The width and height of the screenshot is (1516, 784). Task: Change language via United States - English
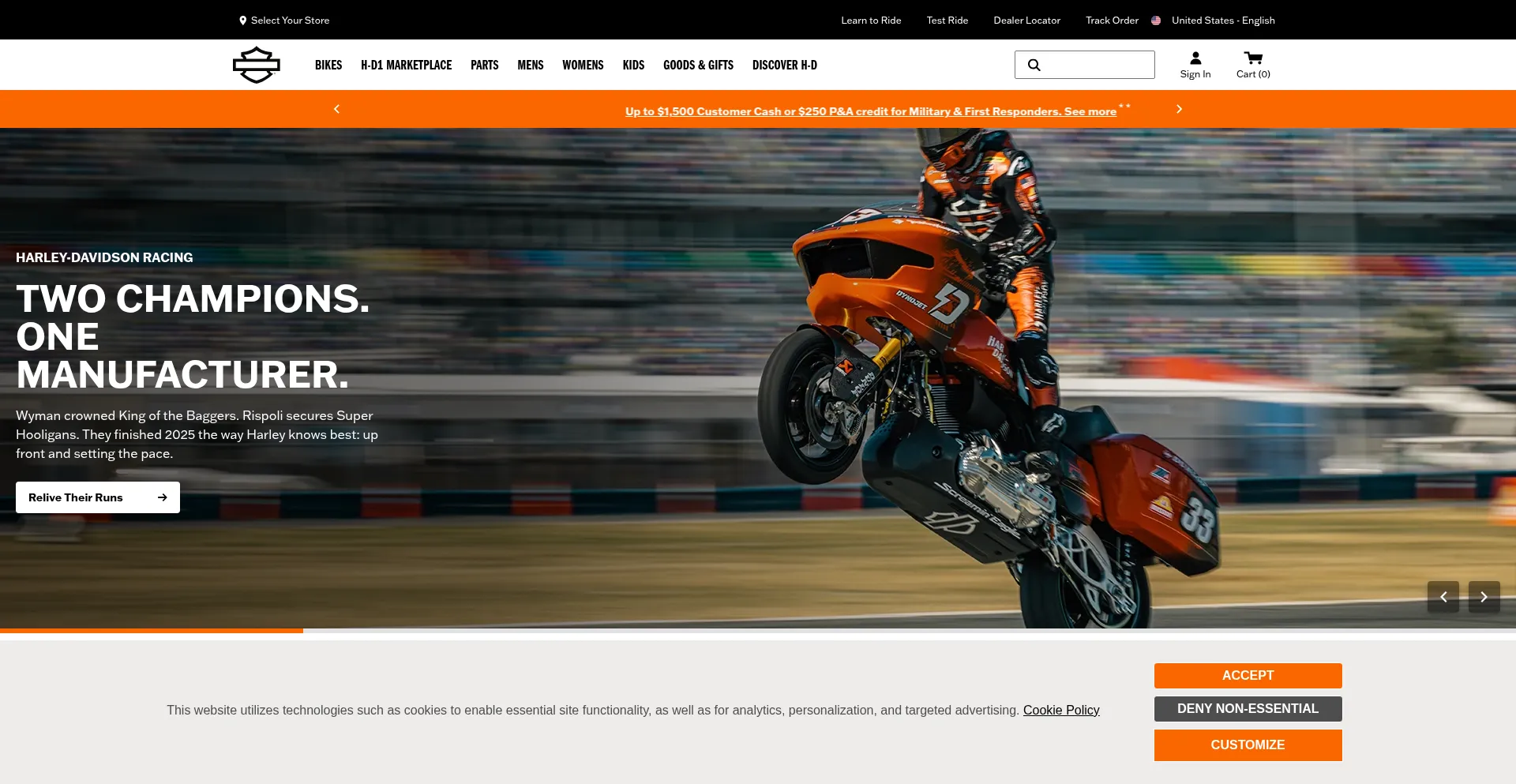(1222, 21)
